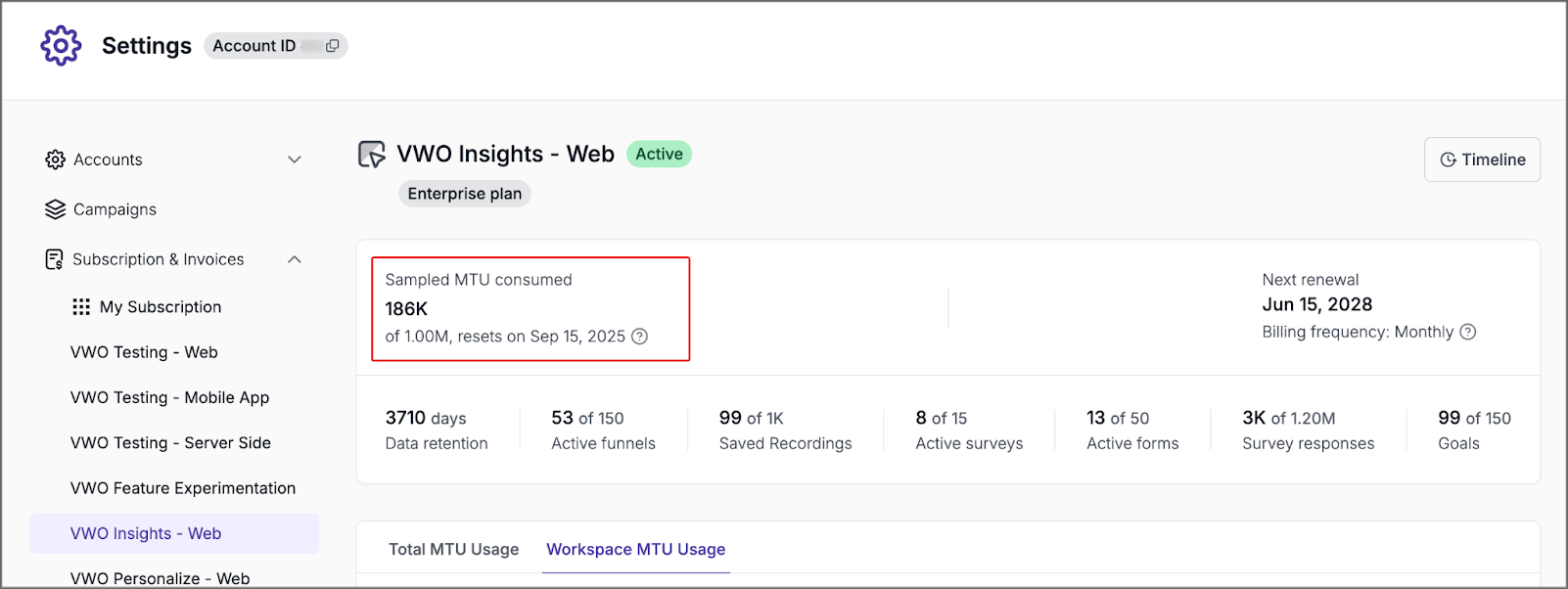The image size is (1568, 589).
Task: Select VWO Insights - Web sidebar item
Action: (x=174, y=533)
